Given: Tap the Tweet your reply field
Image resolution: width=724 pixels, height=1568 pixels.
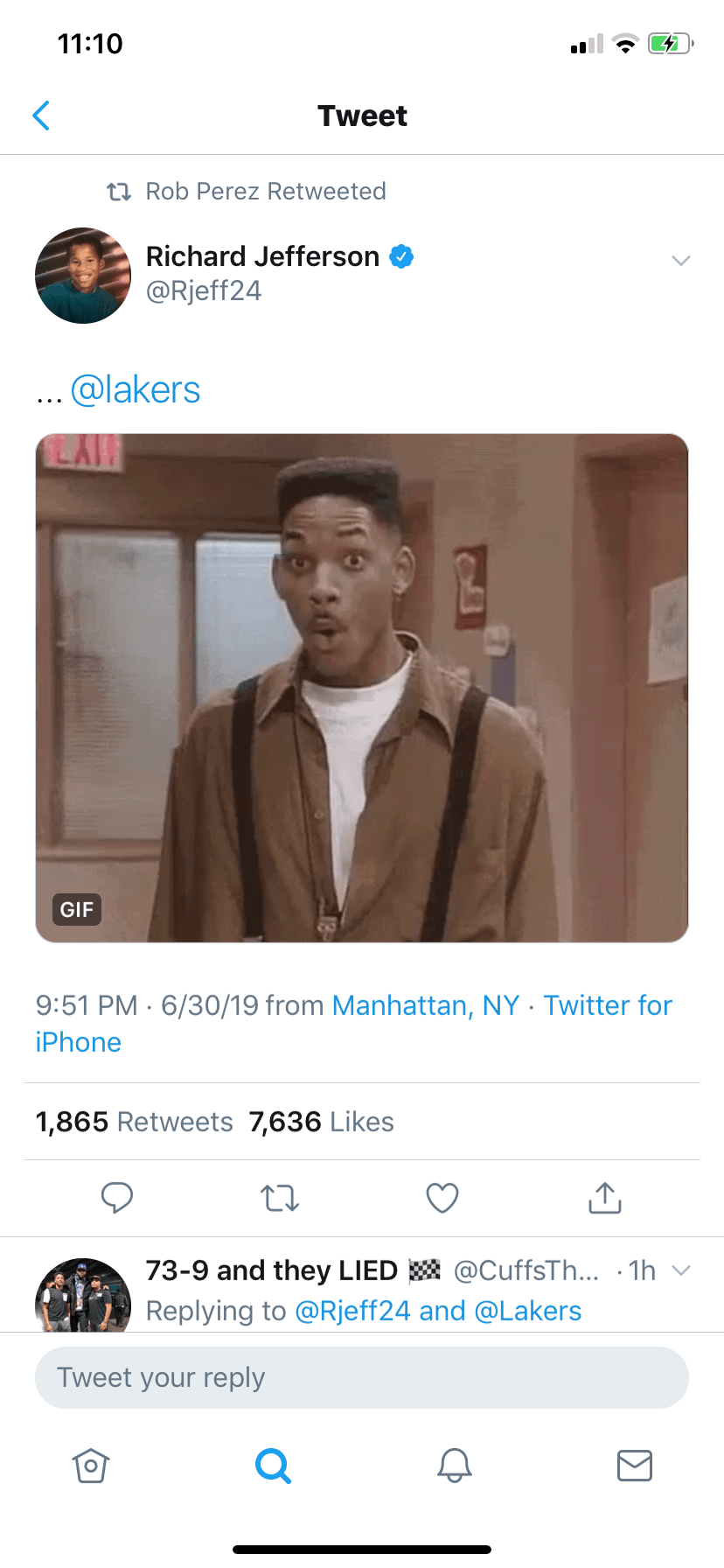Looking at the screenshot, I should [x=362, y=1377].
